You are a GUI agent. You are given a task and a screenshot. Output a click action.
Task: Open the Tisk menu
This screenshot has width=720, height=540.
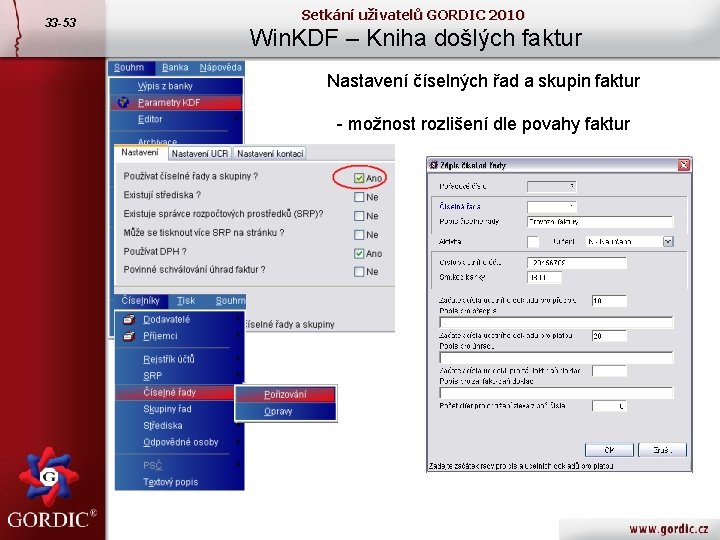point(186,301)
